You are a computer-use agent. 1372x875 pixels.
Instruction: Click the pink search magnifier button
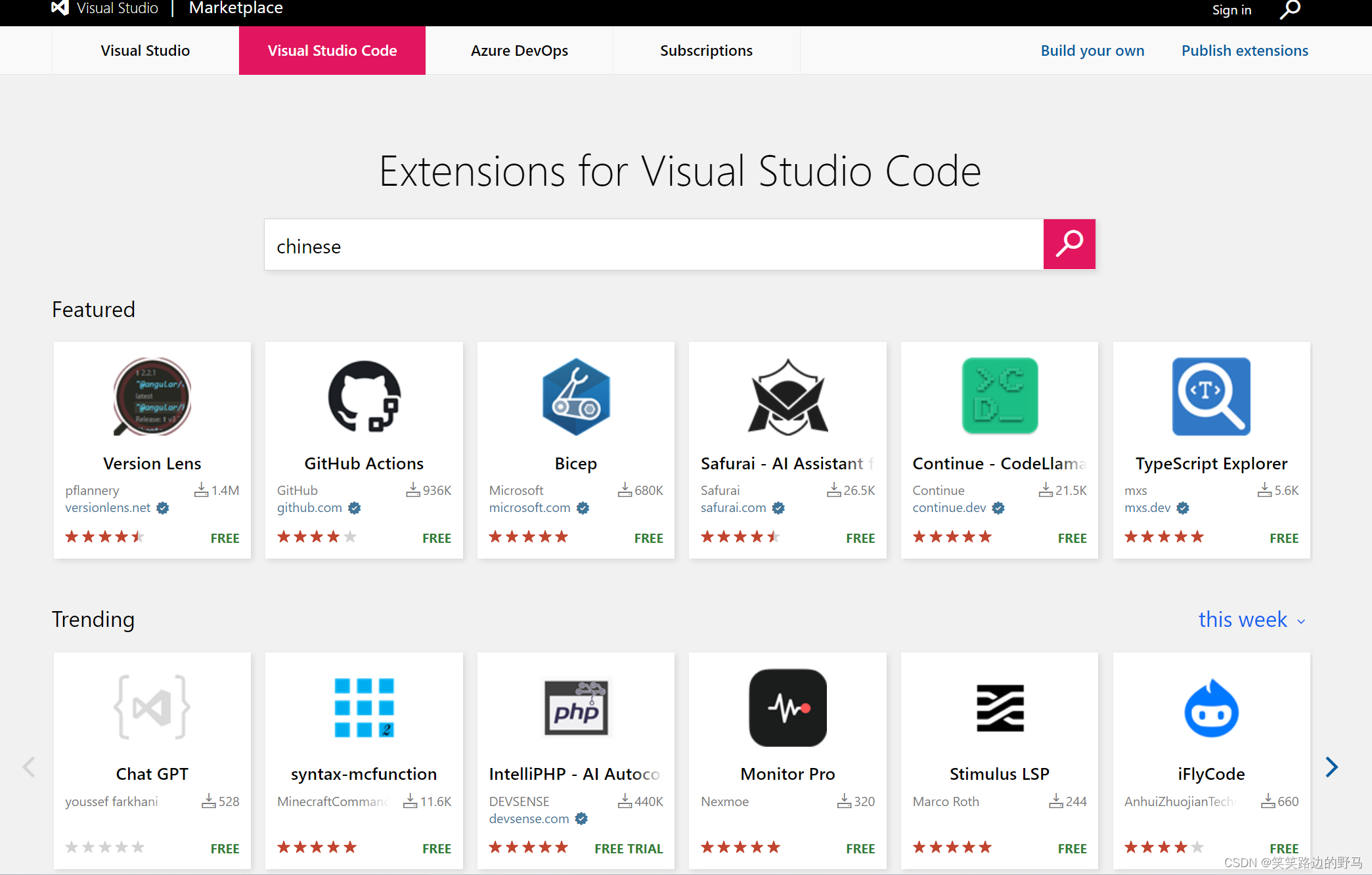coord(1069,244)
